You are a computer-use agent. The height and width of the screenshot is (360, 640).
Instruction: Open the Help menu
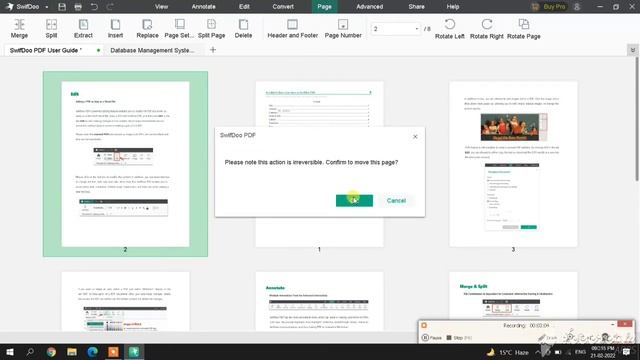click(x=453, y=7)
